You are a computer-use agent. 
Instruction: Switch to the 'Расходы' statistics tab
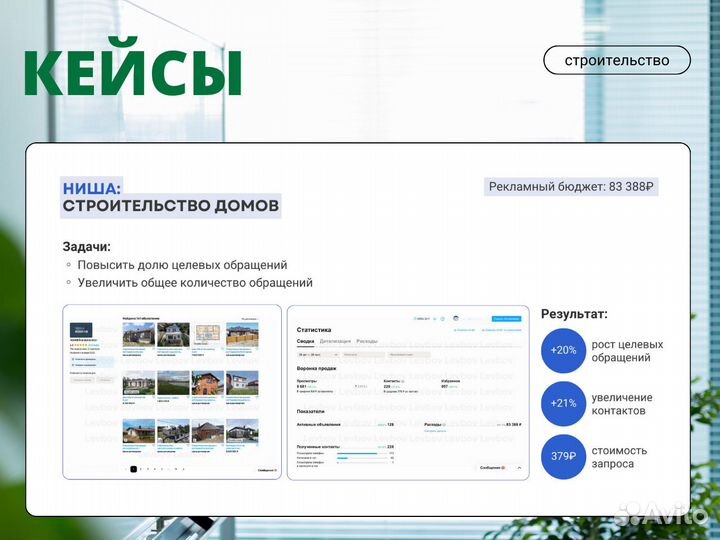point(367,341)
